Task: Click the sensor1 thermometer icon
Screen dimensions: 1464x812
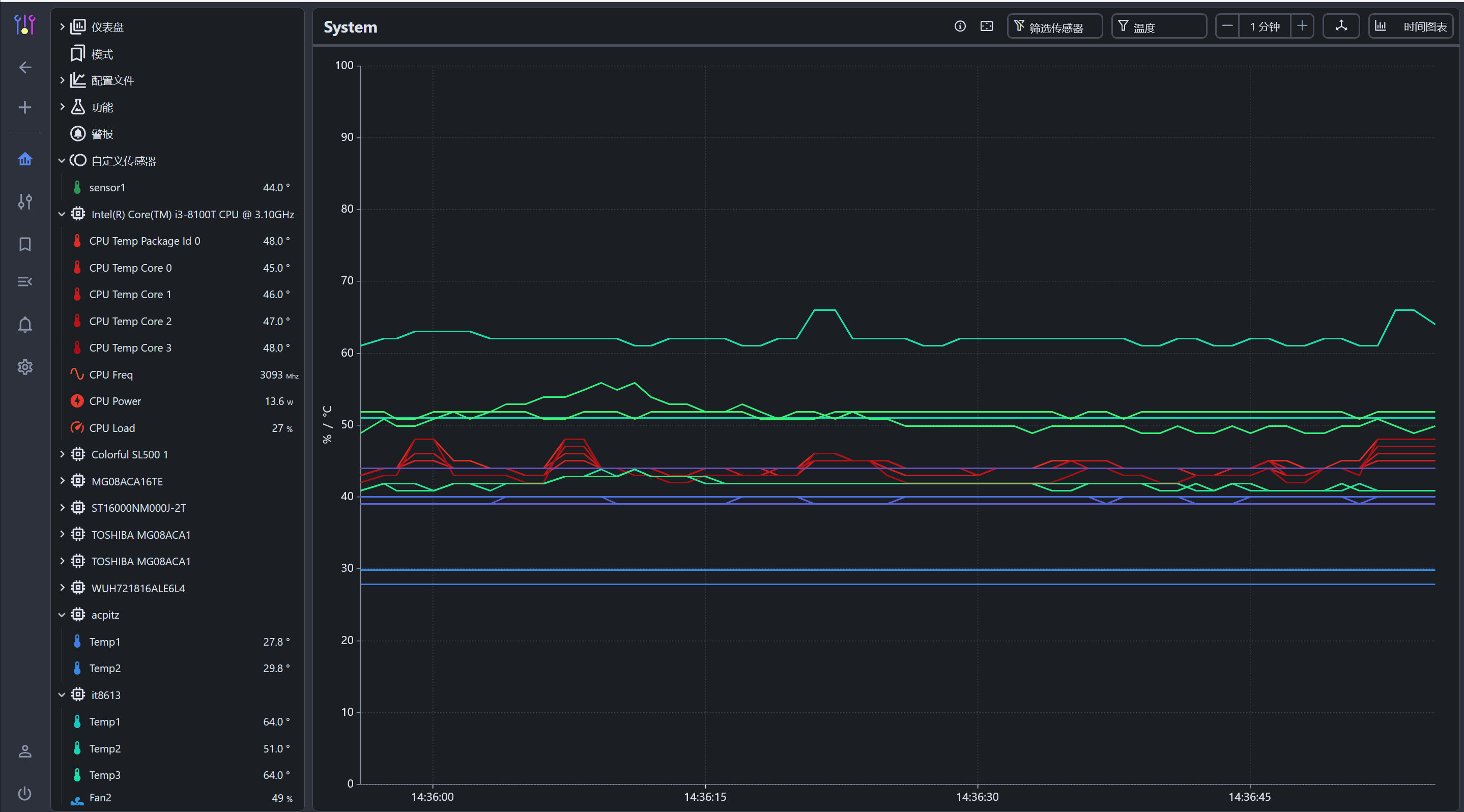Action: (77, 187)
